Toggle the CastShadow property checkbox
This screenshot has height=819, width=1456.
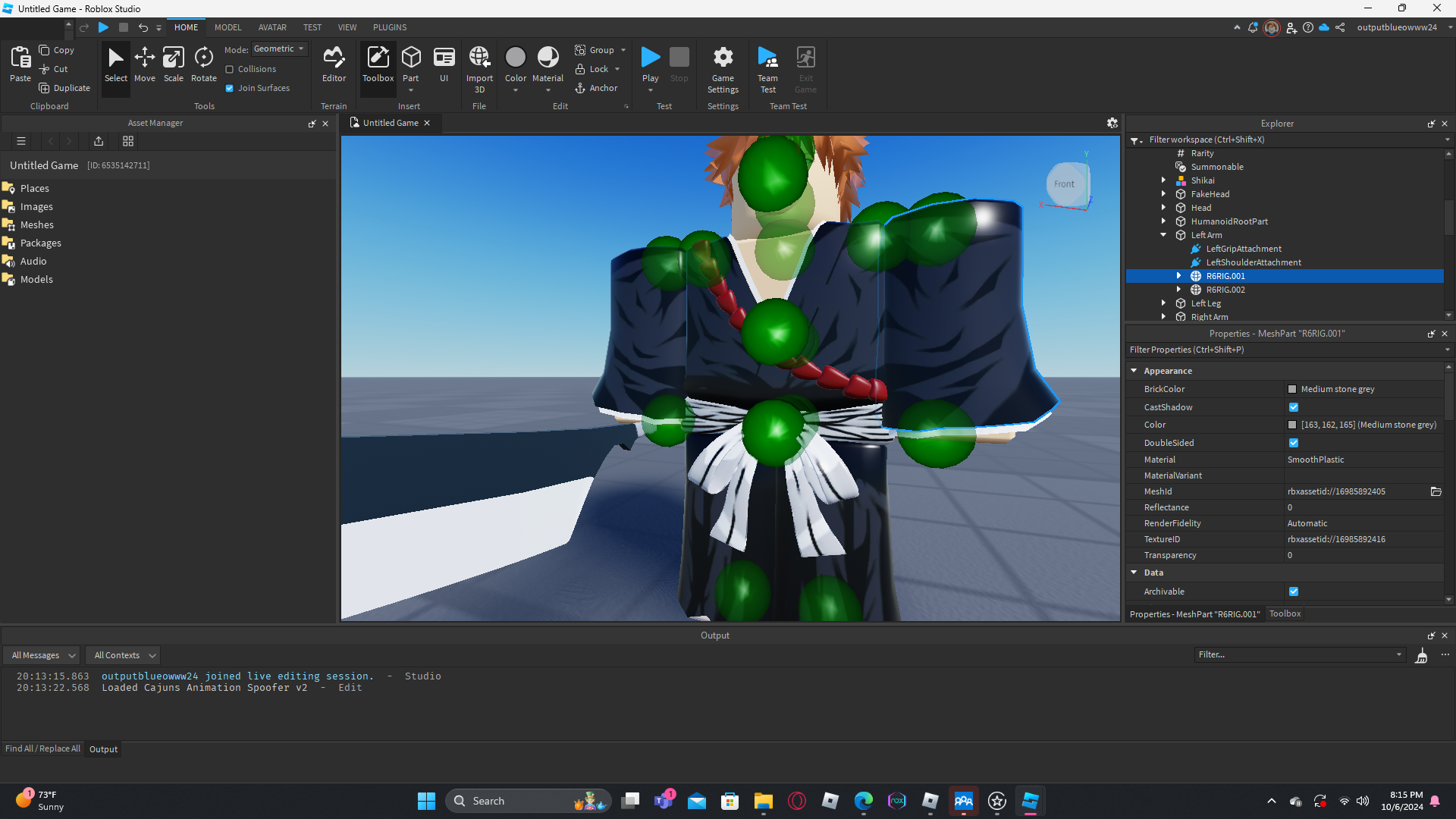pos(1294,407)
